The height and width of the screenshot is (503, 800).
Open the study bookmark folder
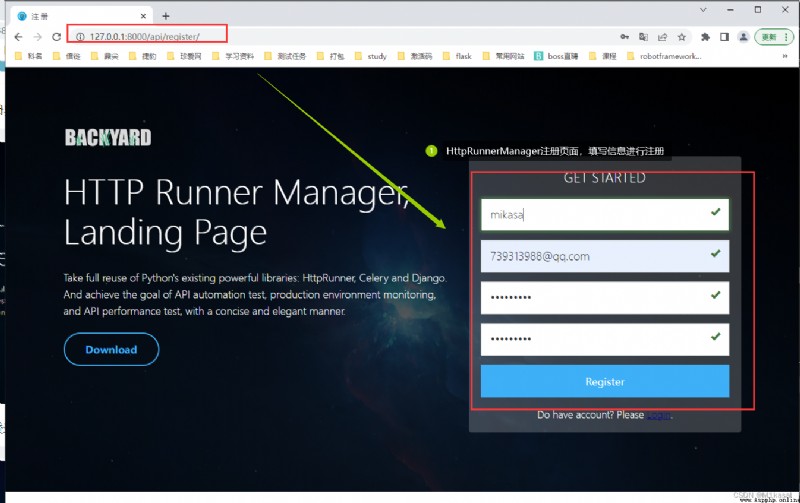point(371,56)
